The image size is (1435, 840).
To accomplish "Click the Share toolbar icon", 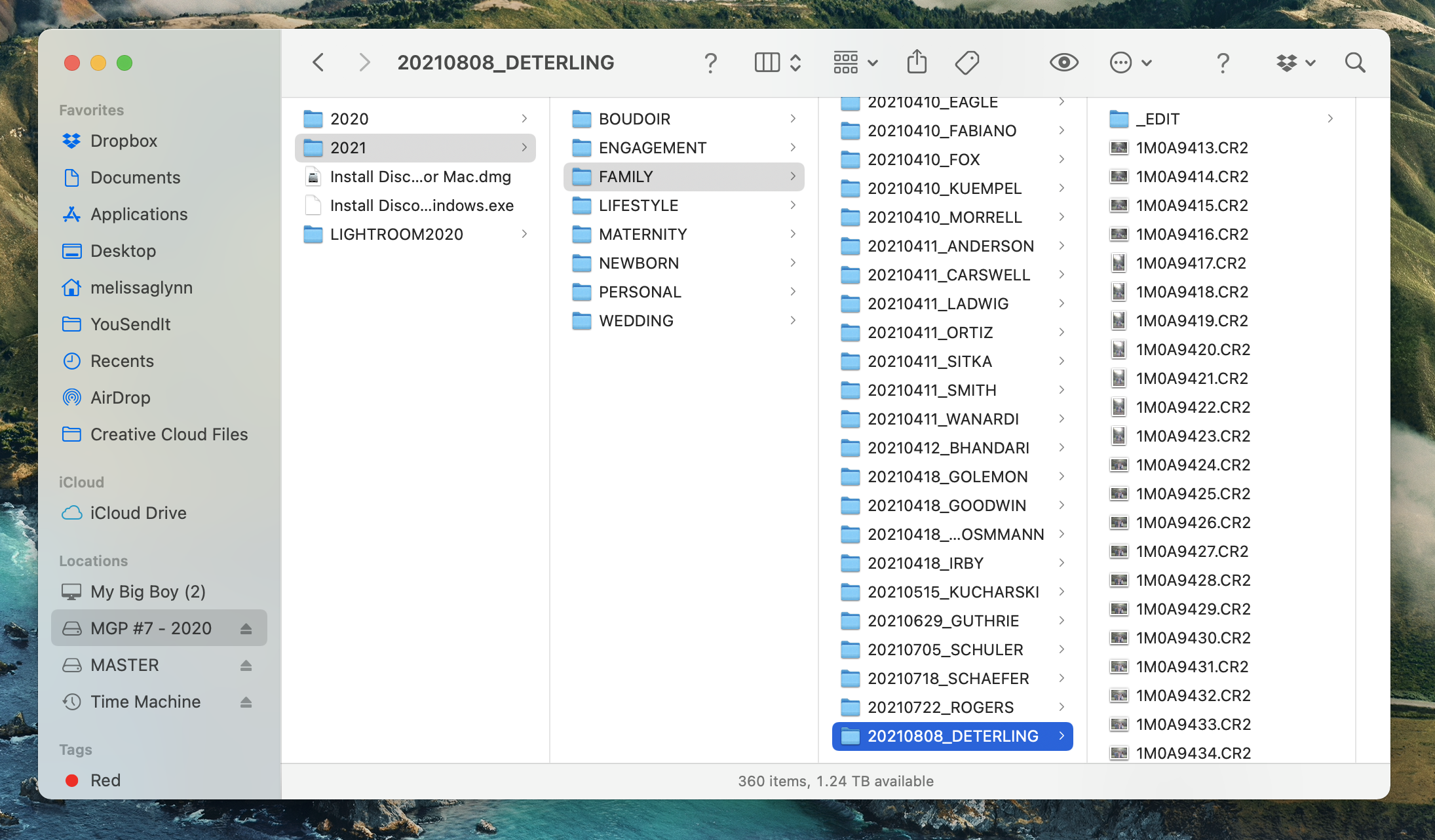I will (x=917, y=63).
